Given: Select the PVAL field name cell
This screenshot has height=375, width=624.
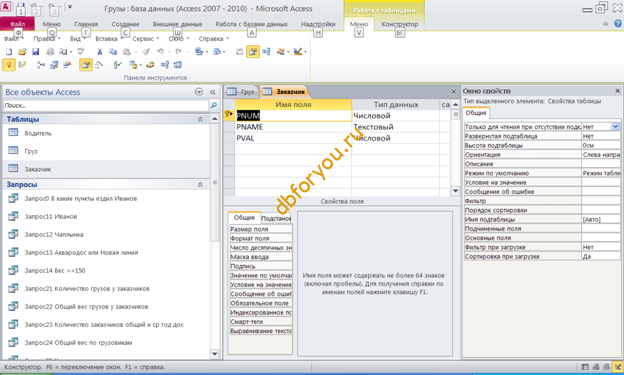Looking at the screenshot, I should click(x=293, y=138).
